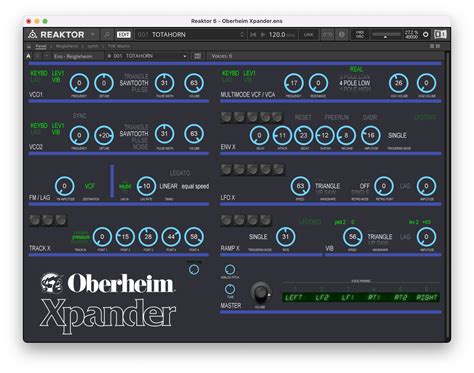Click the TRACK X Point 3 knob showing 28

148,237
